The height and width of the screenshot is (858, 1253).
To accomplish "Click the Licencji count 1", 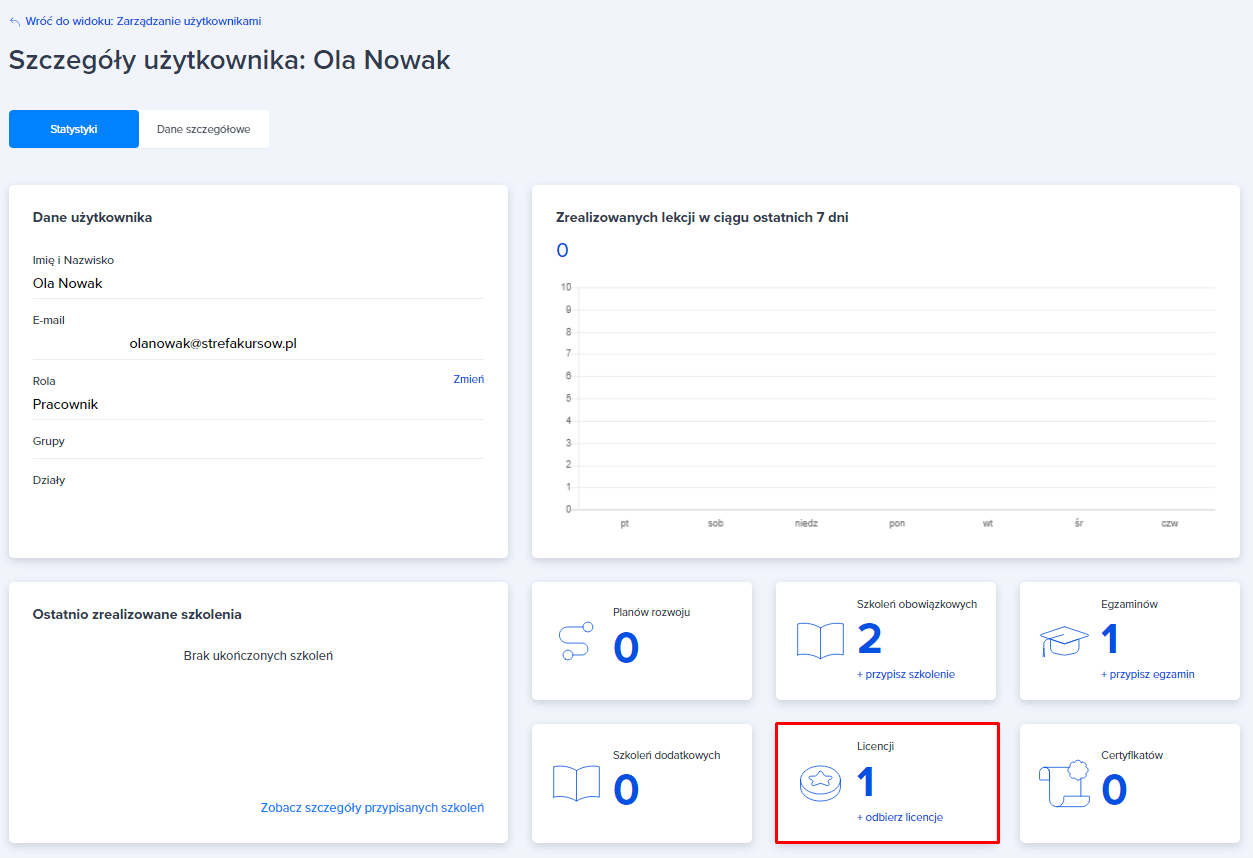I will (x=866, y=782).
